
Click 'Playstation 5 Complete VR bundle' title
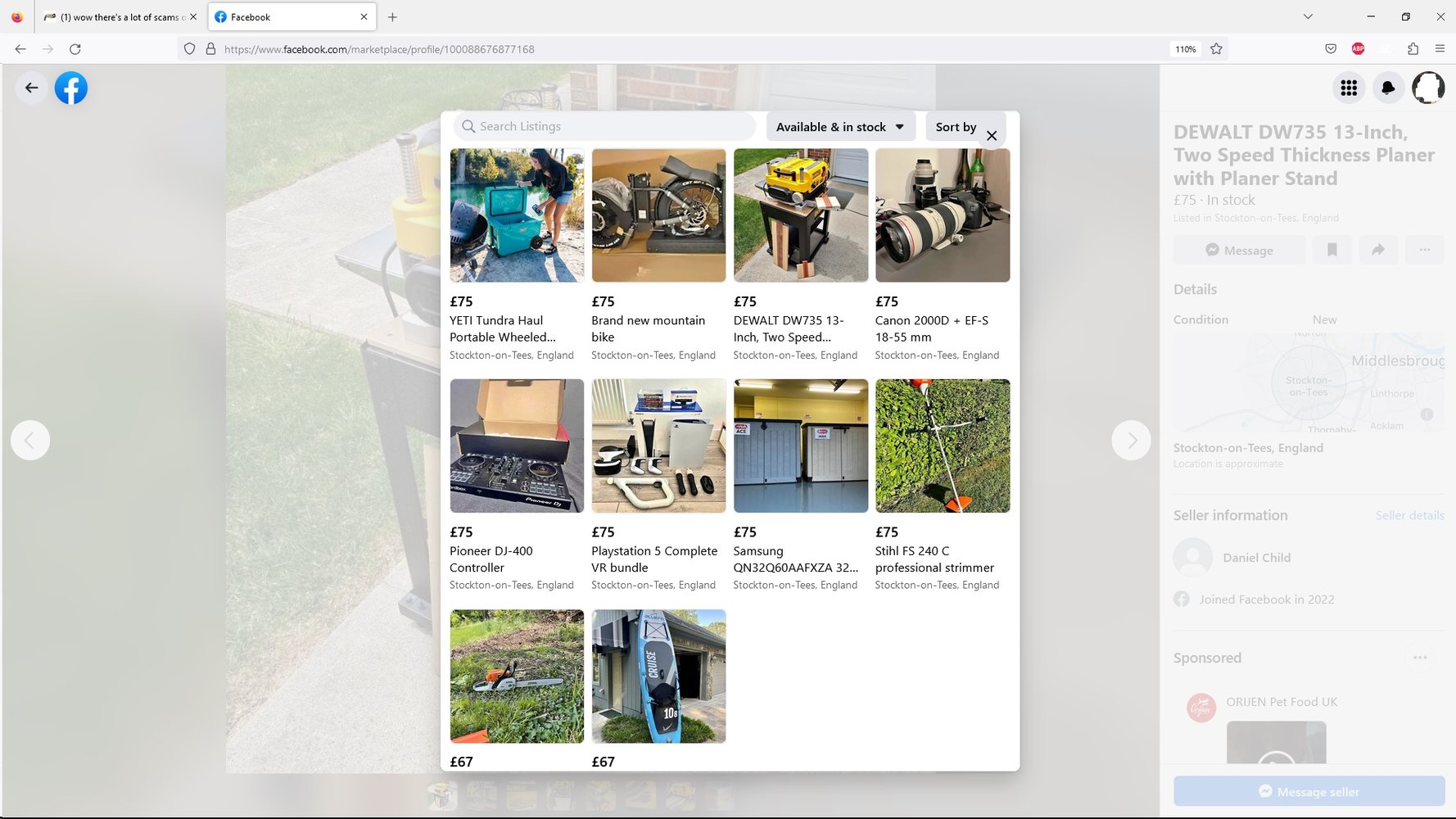pos(654,559)
